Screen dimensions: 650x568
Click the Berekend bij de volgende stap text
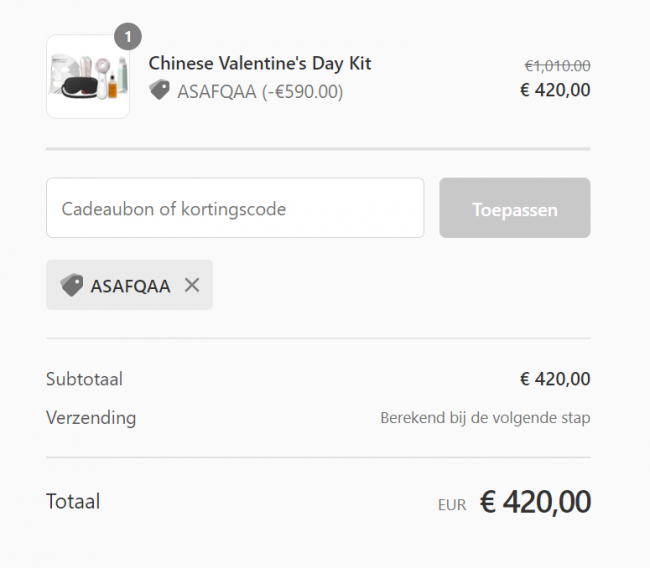[x=485, y=418]
